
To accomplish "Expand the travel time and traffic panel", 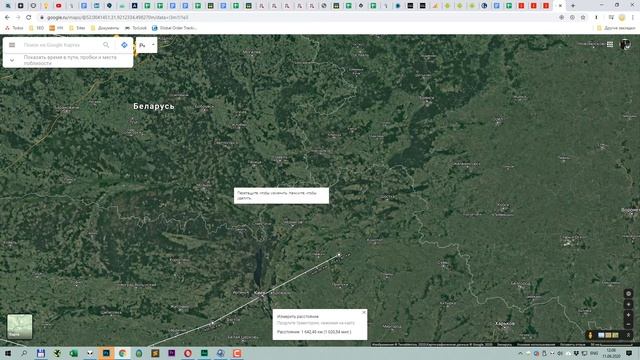I will click(68, 60).
